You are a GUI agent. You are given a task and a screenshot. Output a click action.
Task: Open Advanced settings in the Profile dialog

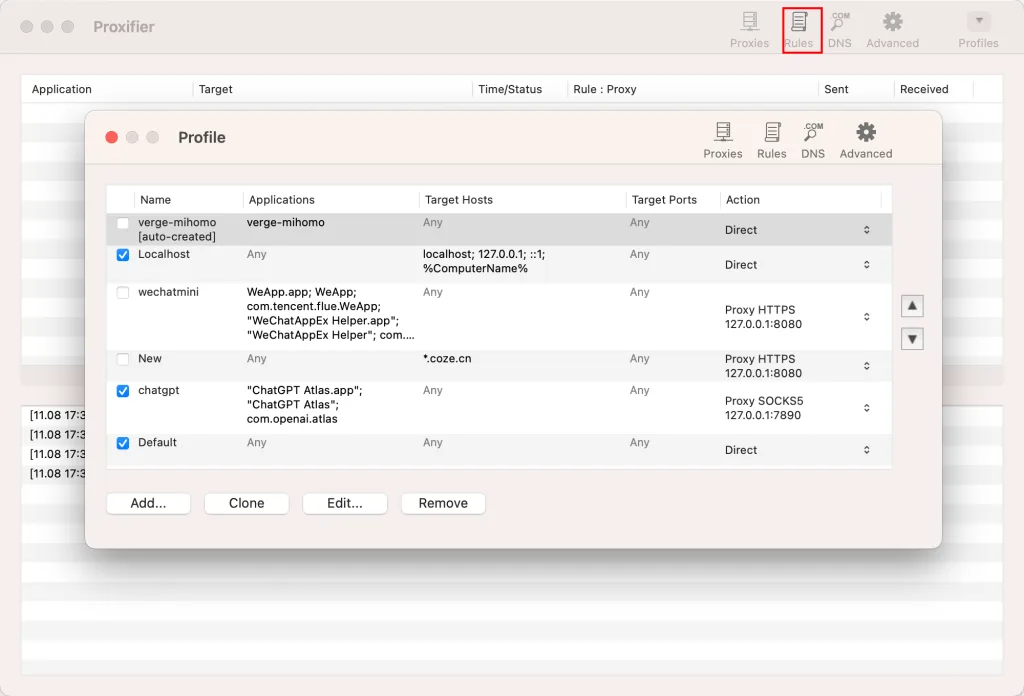tap(865, 137)
